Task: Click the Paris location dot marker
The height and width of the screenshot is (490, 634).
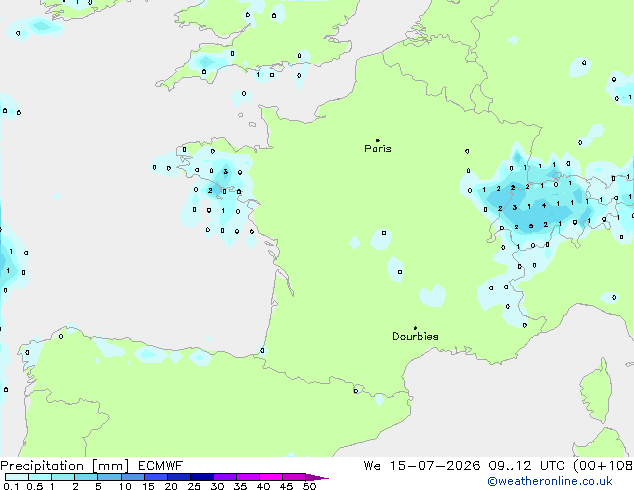Action: pyautogui.click(x=378, y=140)
